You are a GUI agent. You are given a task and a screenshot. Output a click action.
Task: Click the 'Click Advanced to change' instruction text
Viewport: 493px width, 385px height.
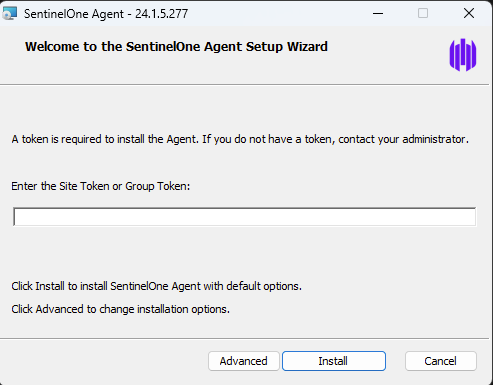(x=120, y=309)
